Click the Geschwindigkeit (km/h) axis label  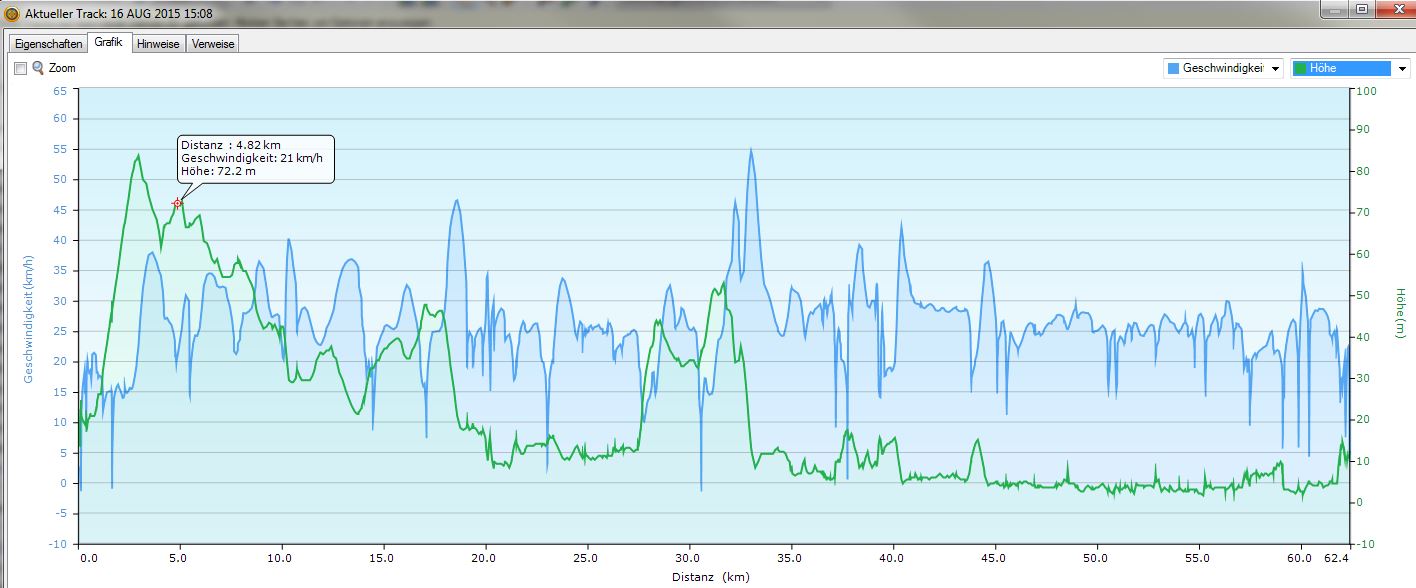[29, 316]
